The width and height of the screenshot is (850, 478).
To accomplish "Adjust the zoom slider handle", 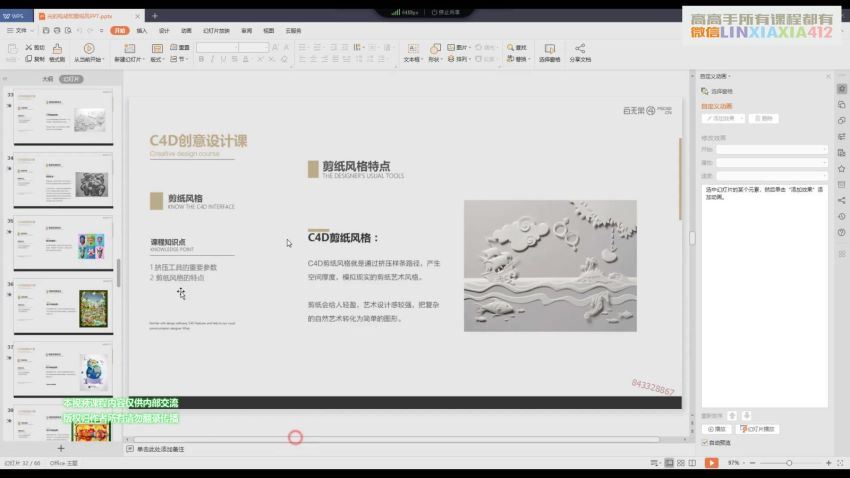I will pos(789,463).
